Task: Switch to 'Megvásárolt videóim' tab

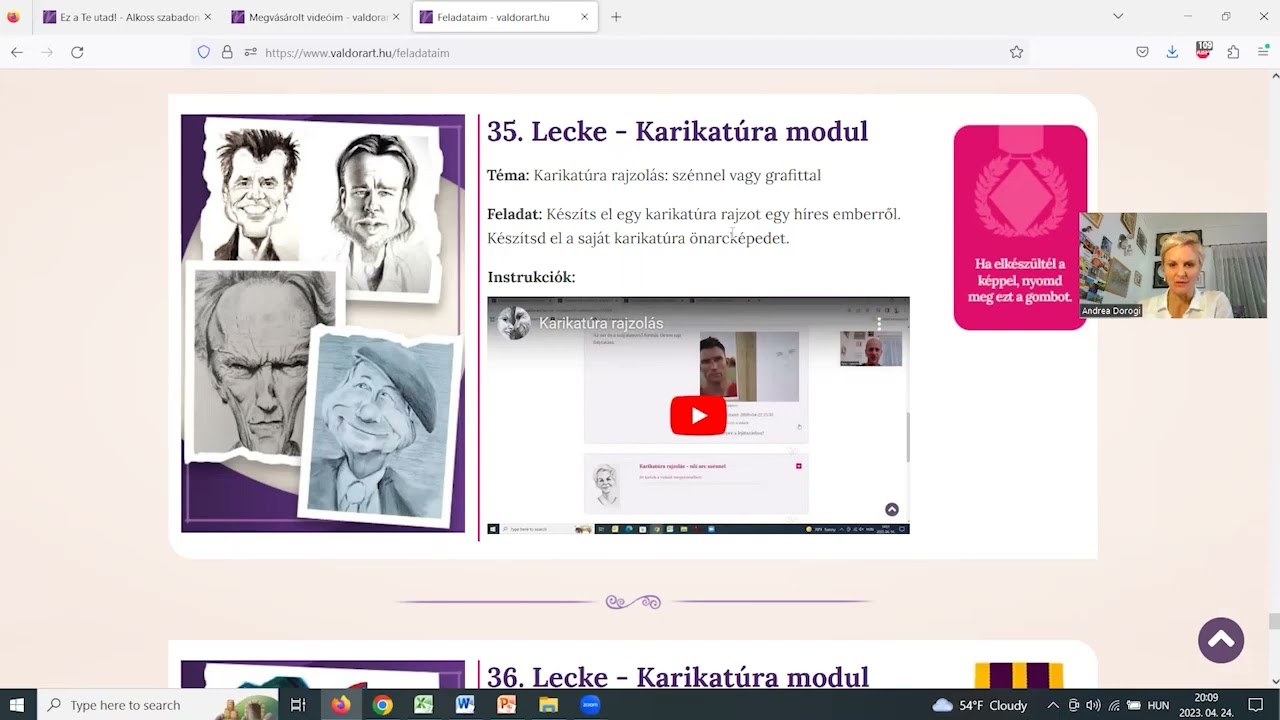Action: point(314,17)
